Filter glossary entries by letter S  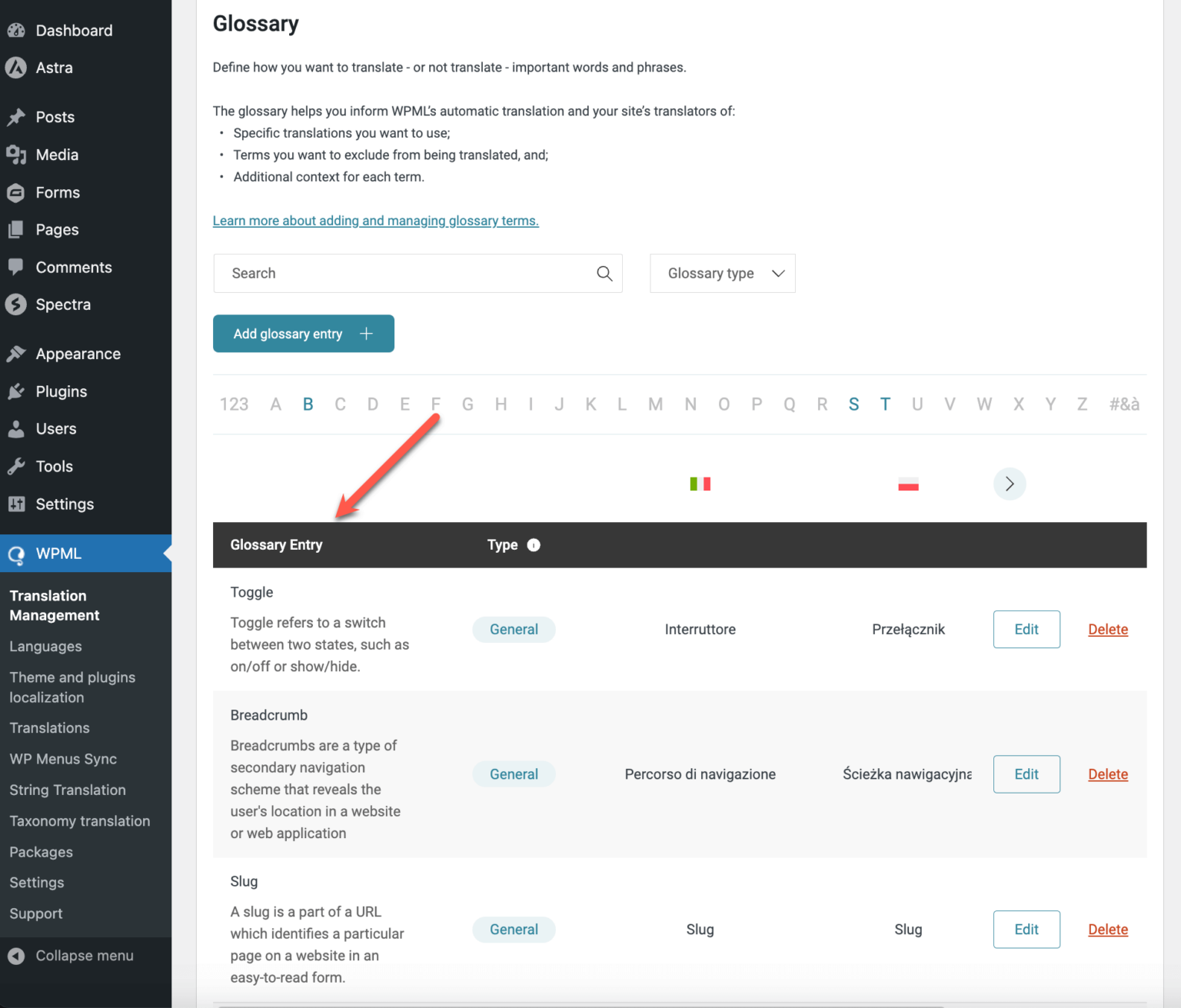point(853,404)
